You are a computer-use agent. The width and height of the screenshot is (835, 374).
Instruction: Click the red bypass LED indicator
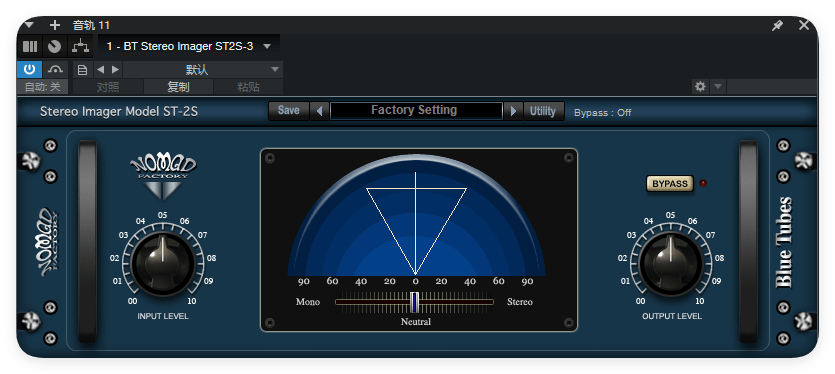pyautogui.click(x=703, y=184)
